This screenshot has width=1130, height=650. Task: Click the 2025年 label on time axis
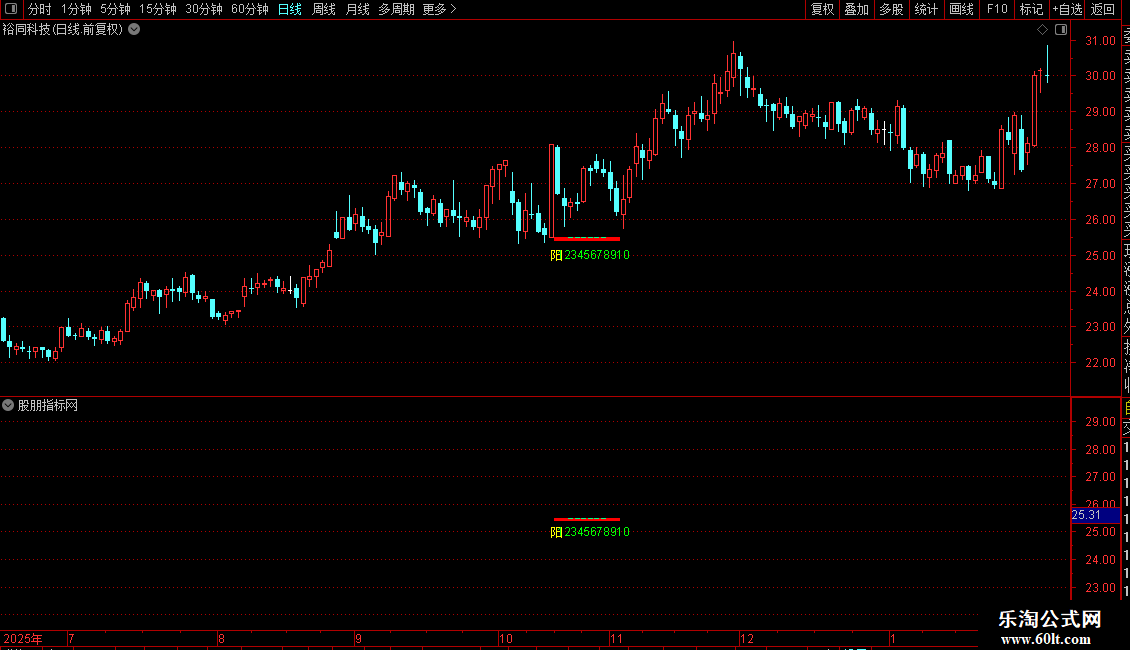pyautogui.click(x=22, y=638)
